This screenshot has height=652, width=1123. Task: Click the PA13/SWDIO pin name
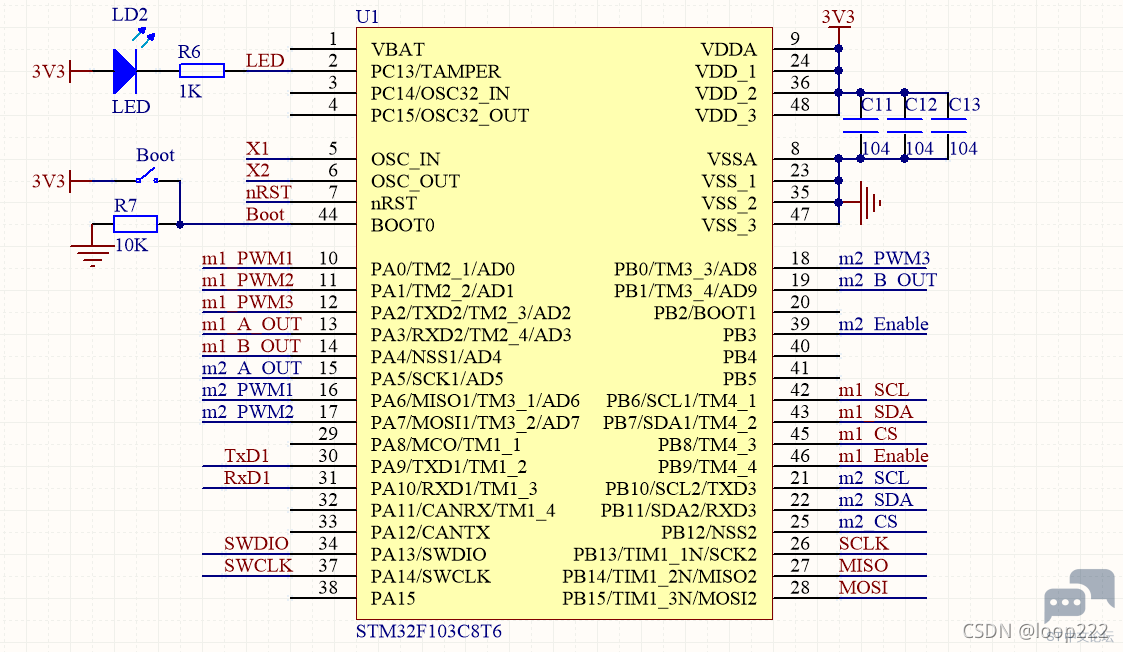(x=428, y=554)
